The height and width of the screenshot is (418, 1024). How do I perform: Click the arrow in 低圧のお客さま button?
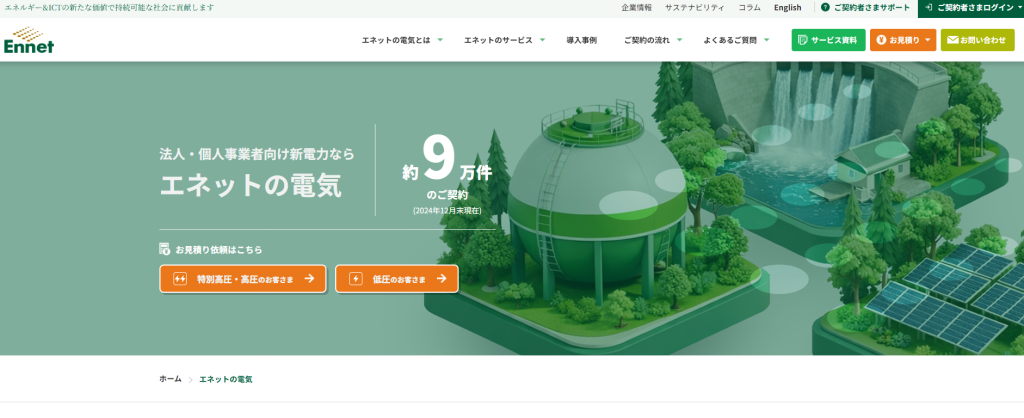tap(441, 278)
